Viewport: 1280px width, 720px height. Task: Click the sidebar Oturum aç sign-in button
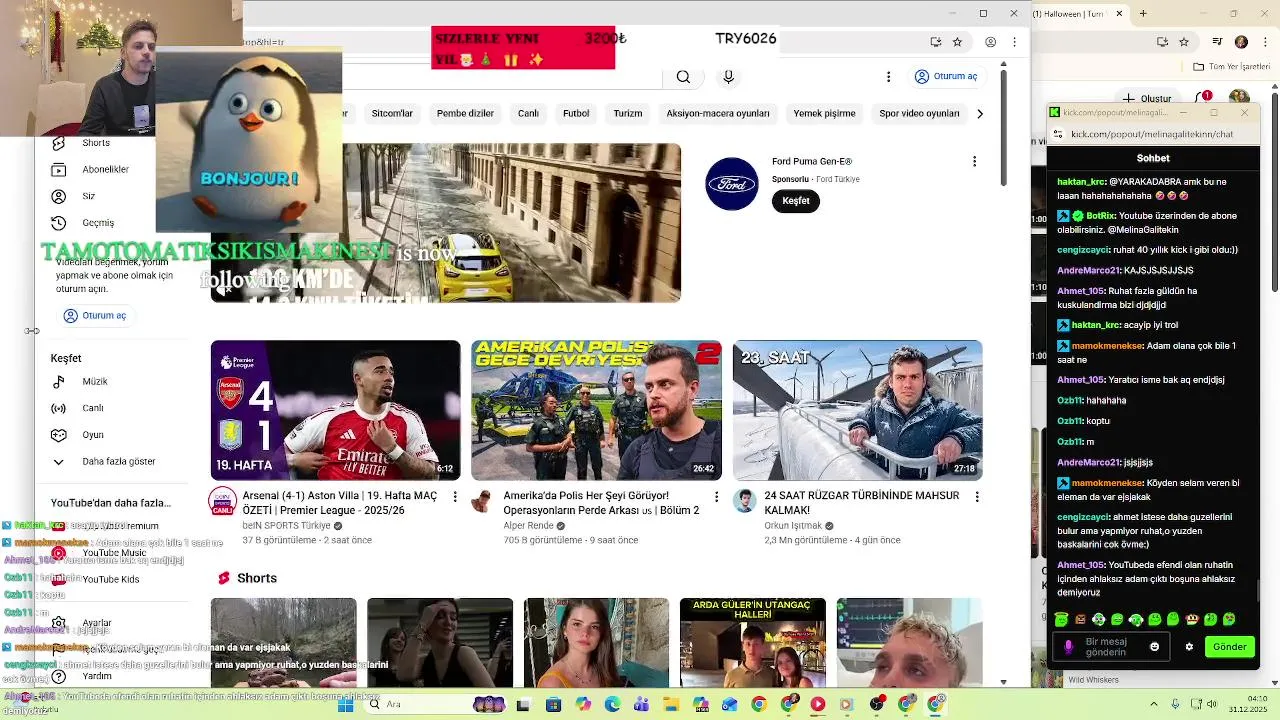95,315
